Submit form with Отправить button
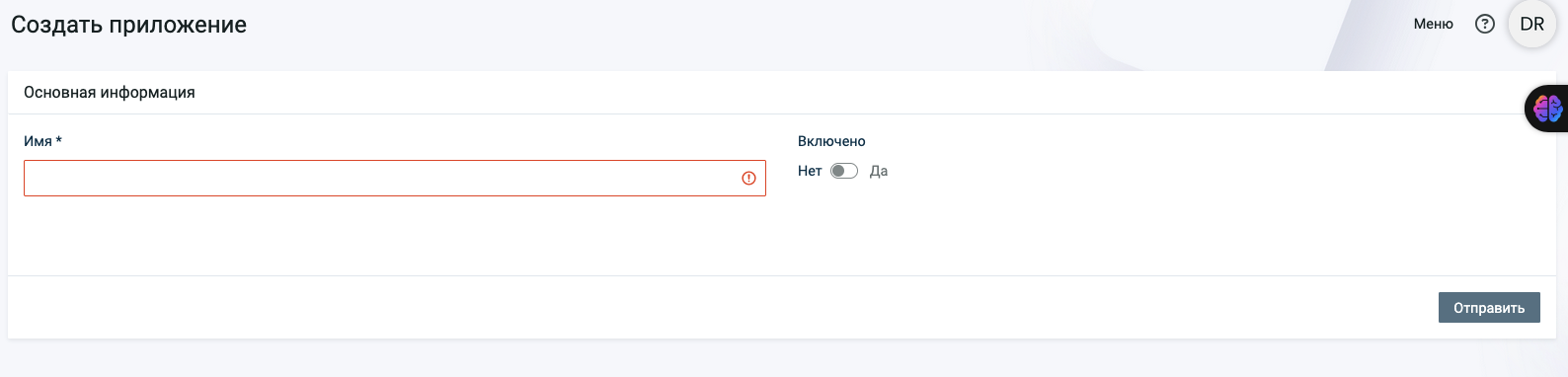This screenshot has height=377, width=1568. coord(1489,308)
